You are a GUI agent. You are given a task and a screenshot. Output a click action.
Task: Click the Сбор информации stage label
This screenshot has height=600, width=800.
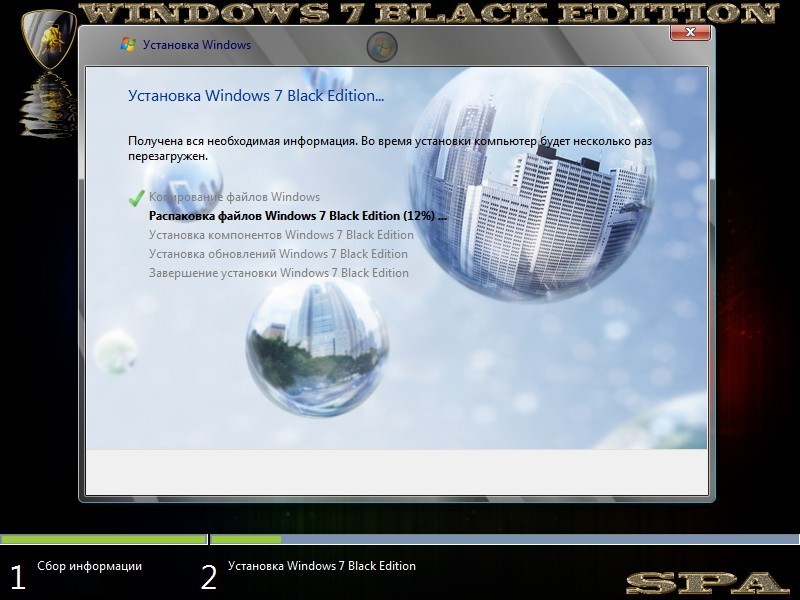click(x=89, y=566)
